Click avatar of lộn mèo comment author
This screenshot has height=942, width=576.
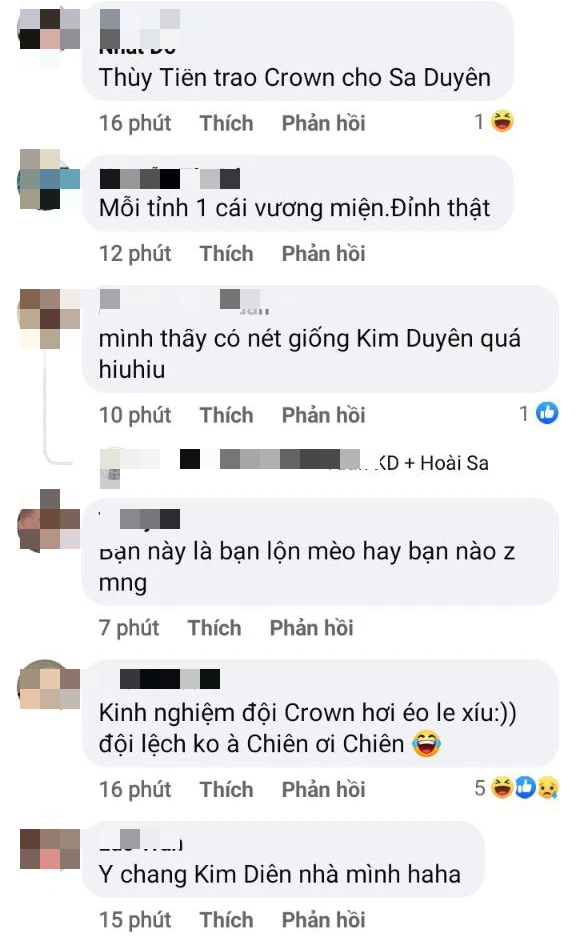tap(49, 520)
